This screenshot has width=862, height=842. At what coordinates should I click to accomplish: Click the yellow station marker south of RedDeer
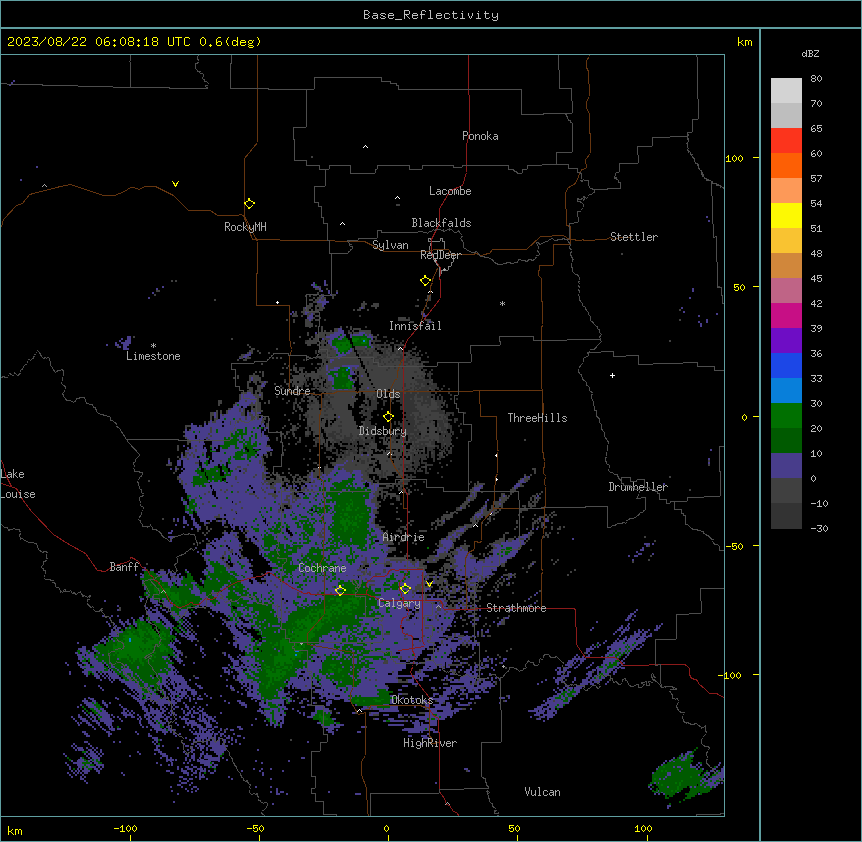click(x=425, y=280)
